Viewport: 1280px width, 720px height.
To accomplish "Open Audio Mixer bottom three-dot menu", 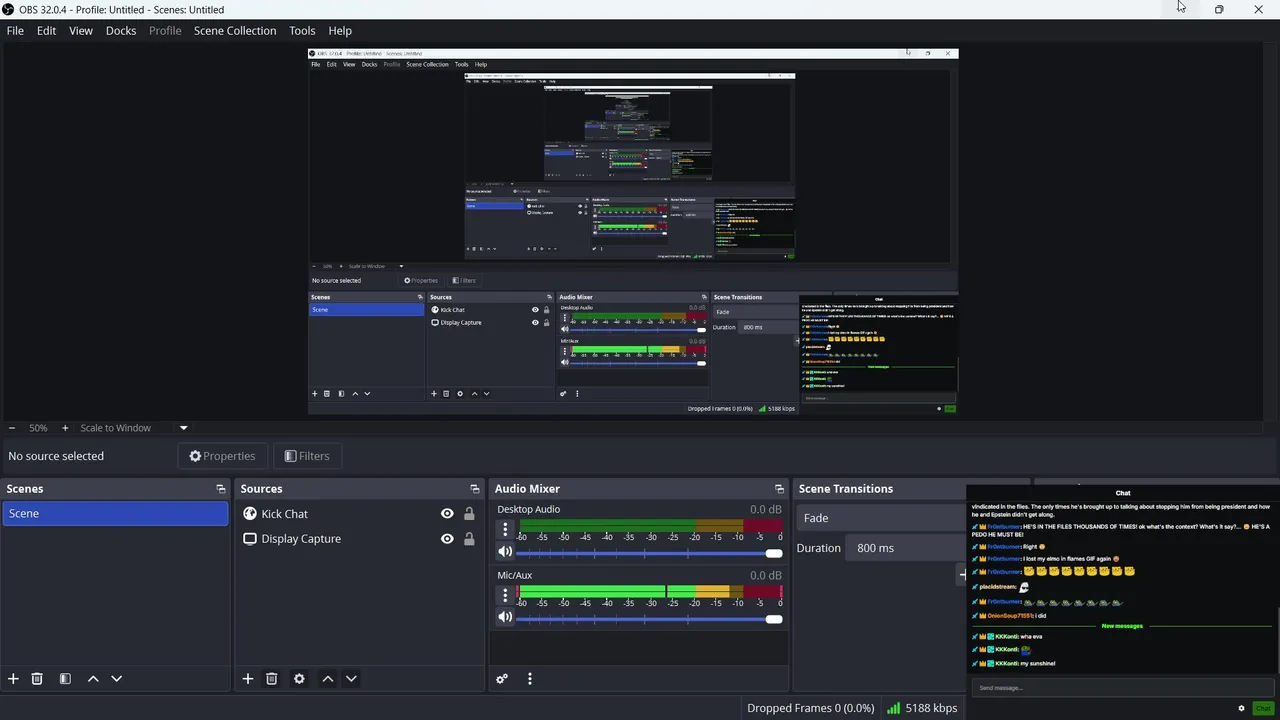I will point(530,678).
